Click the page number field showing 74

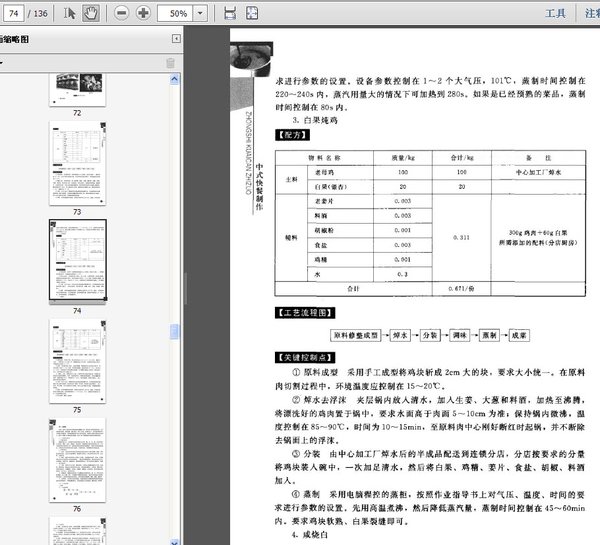click(x=15, y=14)
